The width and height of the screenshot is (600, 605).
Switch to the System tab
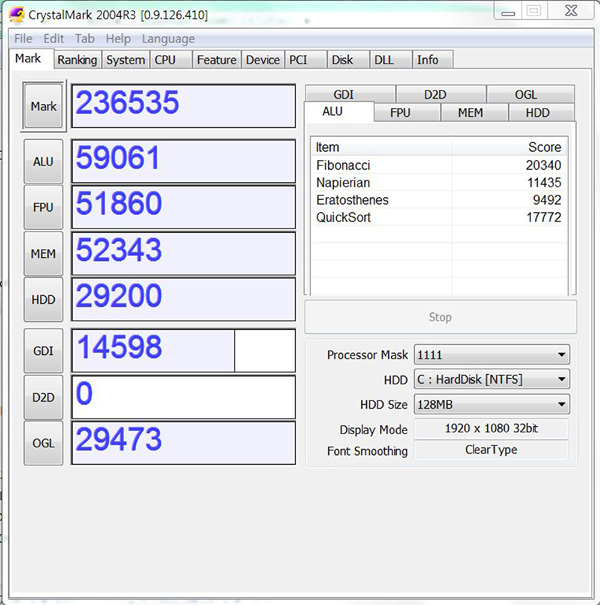126,60
